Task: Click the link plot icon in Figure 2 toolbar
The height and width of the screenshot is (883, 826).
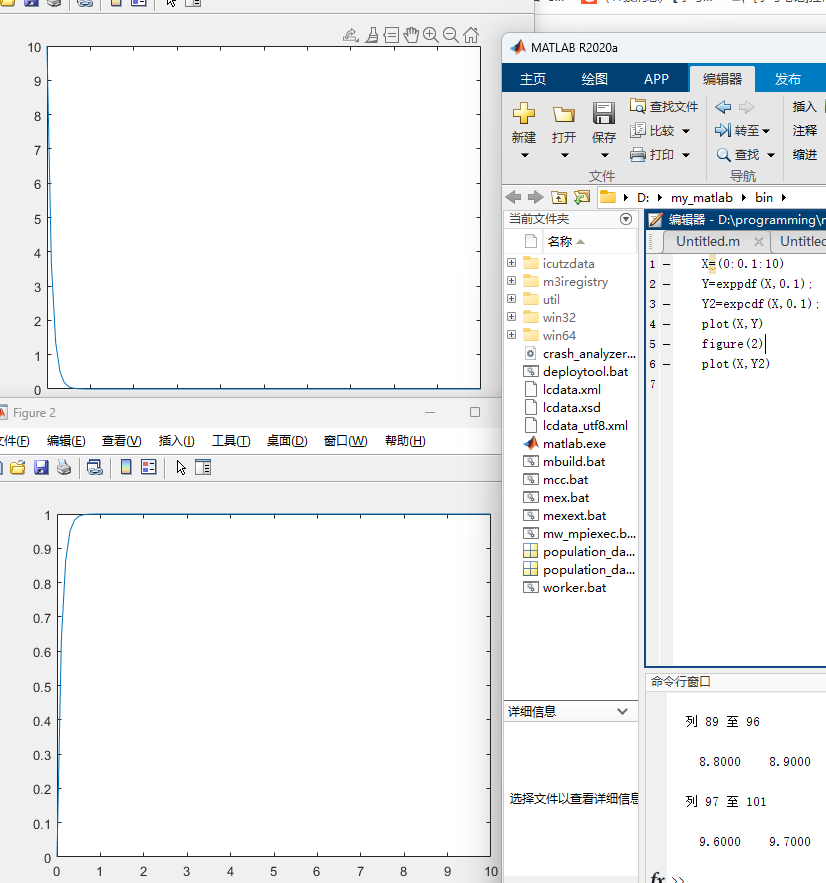Action: click(95, 467)
